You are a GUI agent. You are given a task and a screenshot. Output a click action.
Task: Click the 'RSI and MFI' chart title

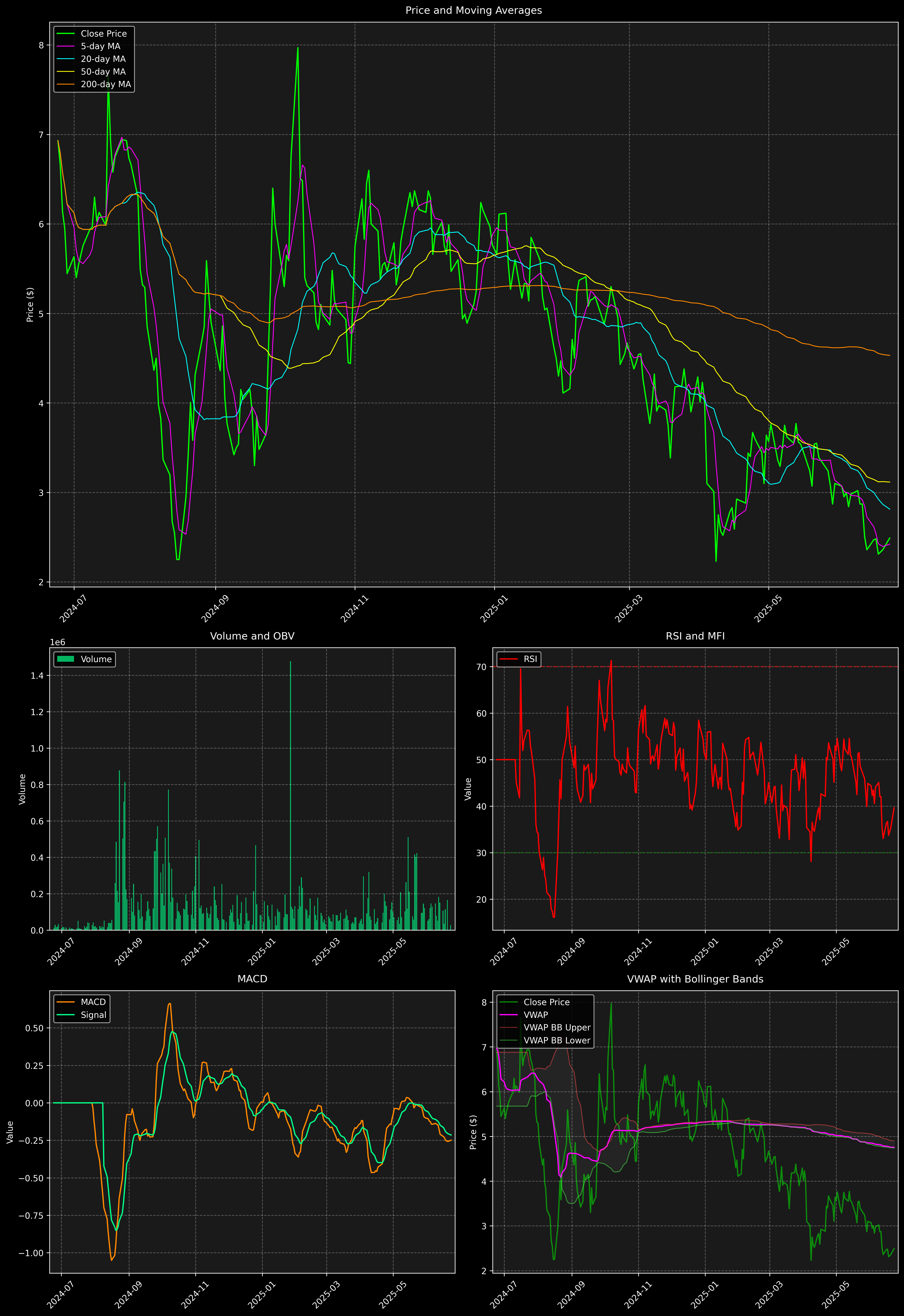(695, 636)
